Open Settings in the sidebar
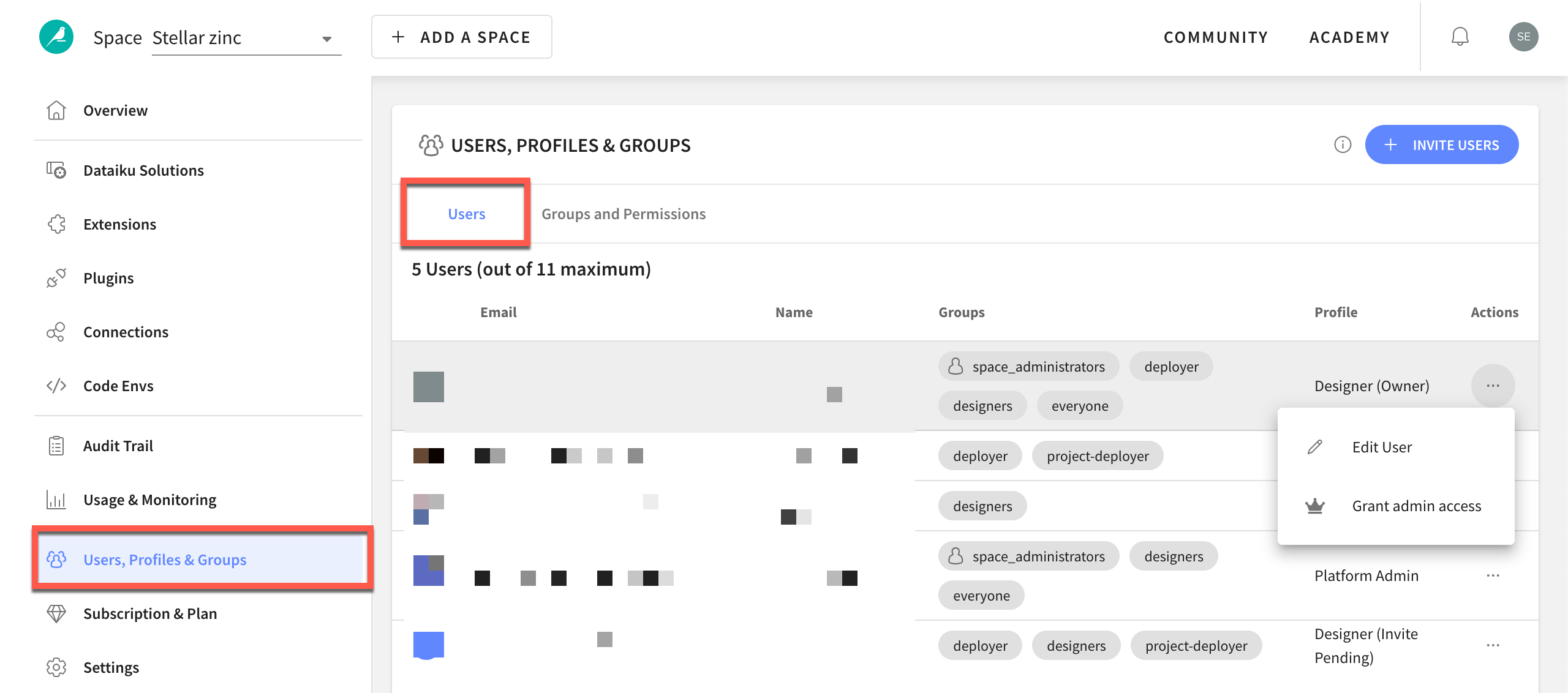The image size is (1568, 693). click(x=111, y=667)
